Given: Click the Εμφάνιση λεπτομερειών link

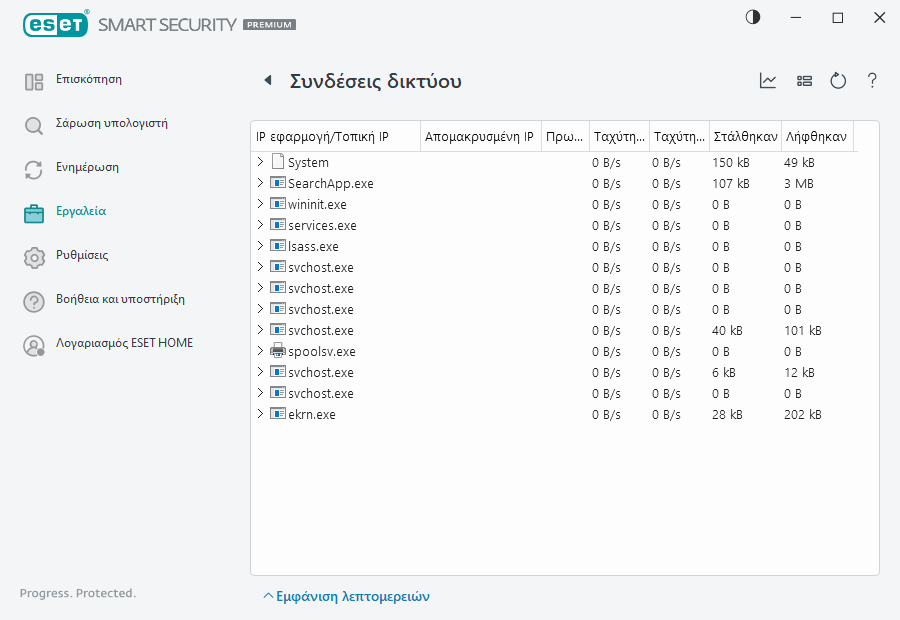Looking at the screenshot, I should click(346, 596).
